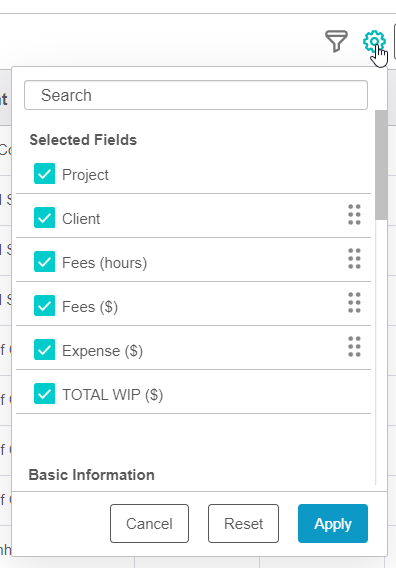
Task: Reset the column selection
Action: pos(243,523)
